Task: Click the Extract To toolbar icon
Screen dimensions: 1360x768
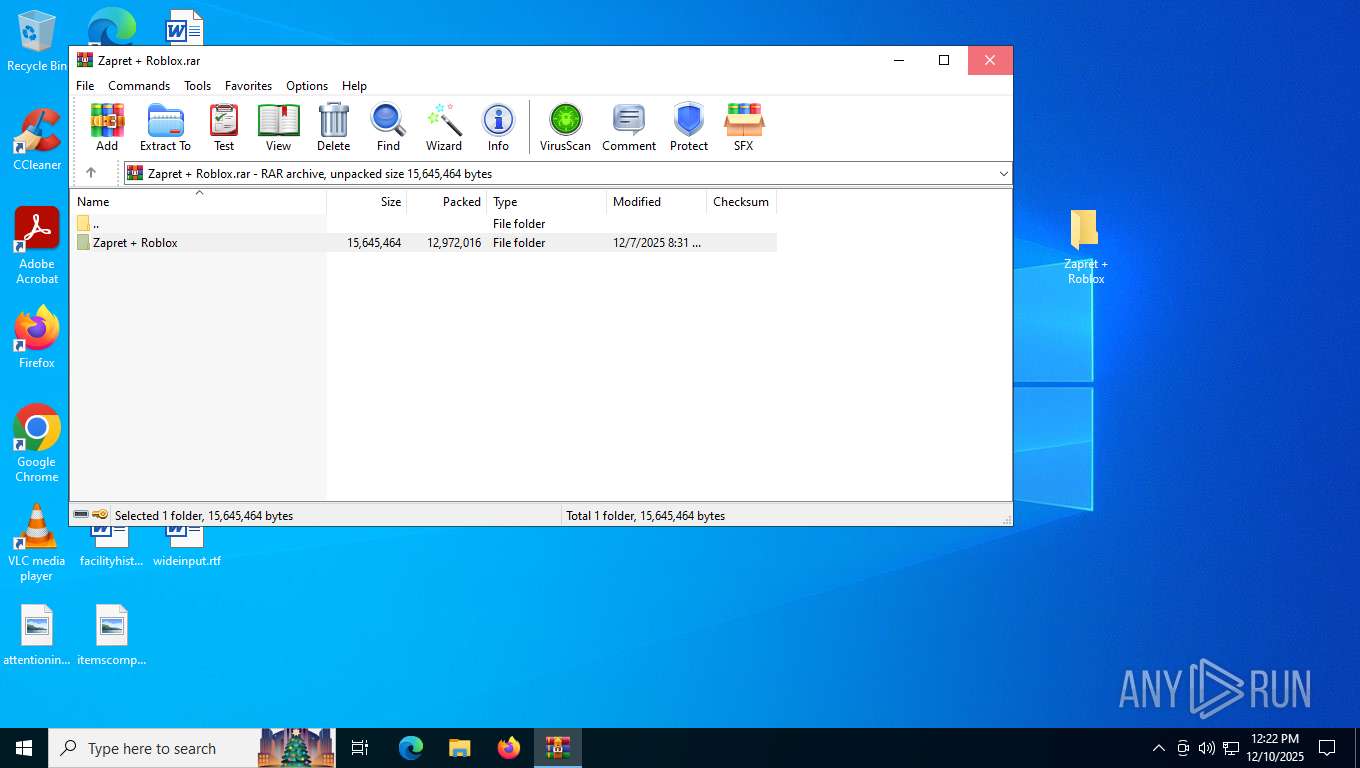Action: click(x=165, y=127)
